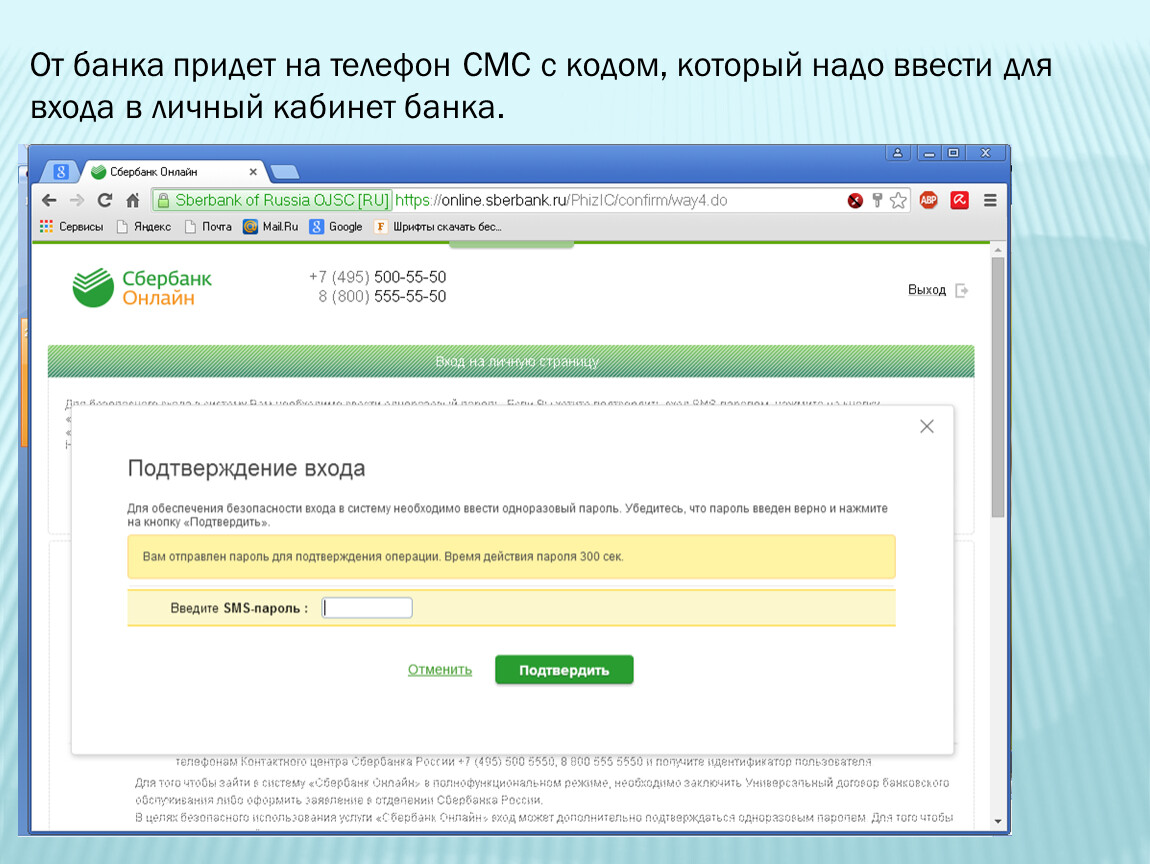Click the page scrollbar thumb
Viewport: 1150px width, 864px height.
pos(997,387)
